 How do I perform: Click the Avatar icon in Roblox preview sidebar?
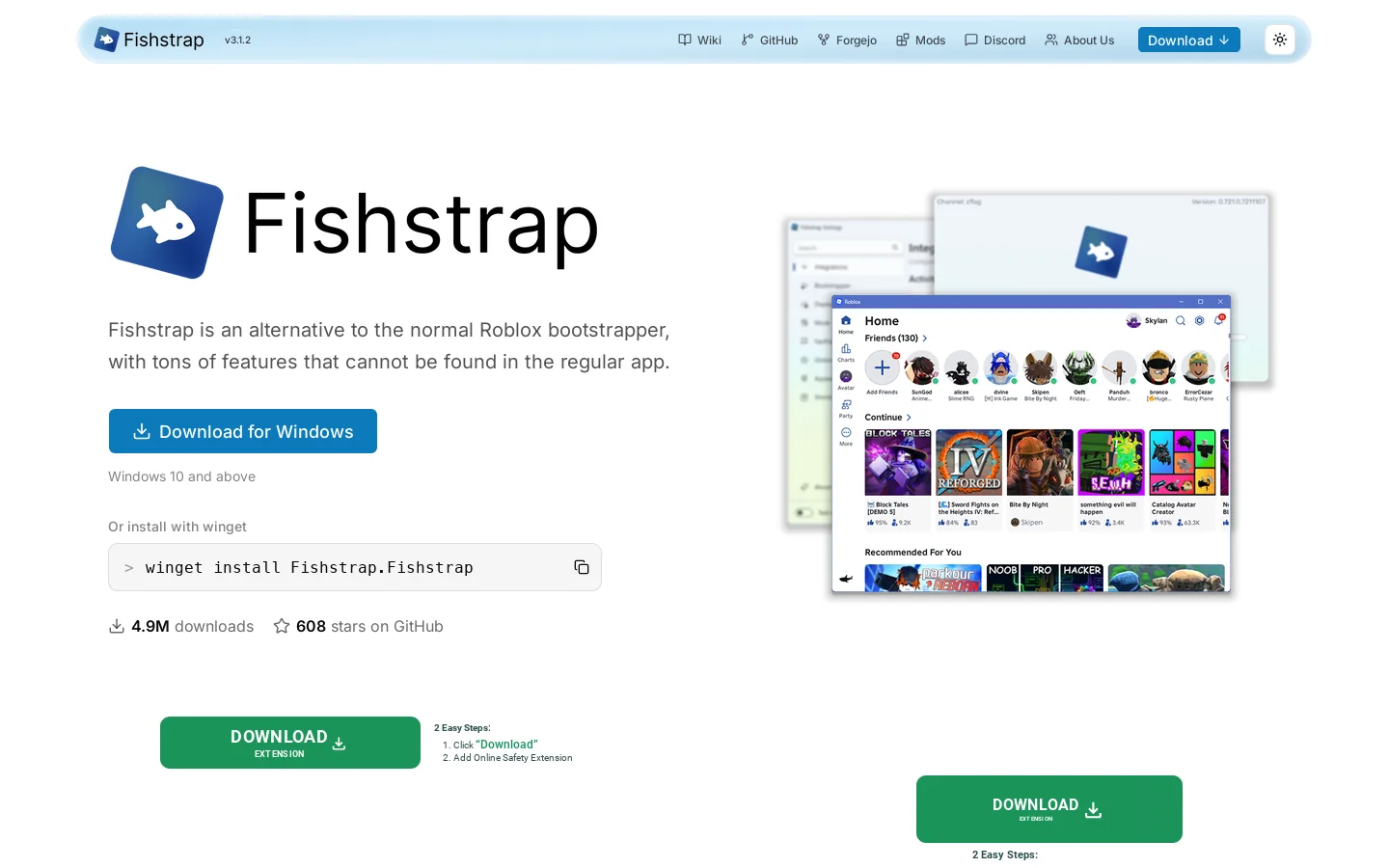tap(846, 376)
